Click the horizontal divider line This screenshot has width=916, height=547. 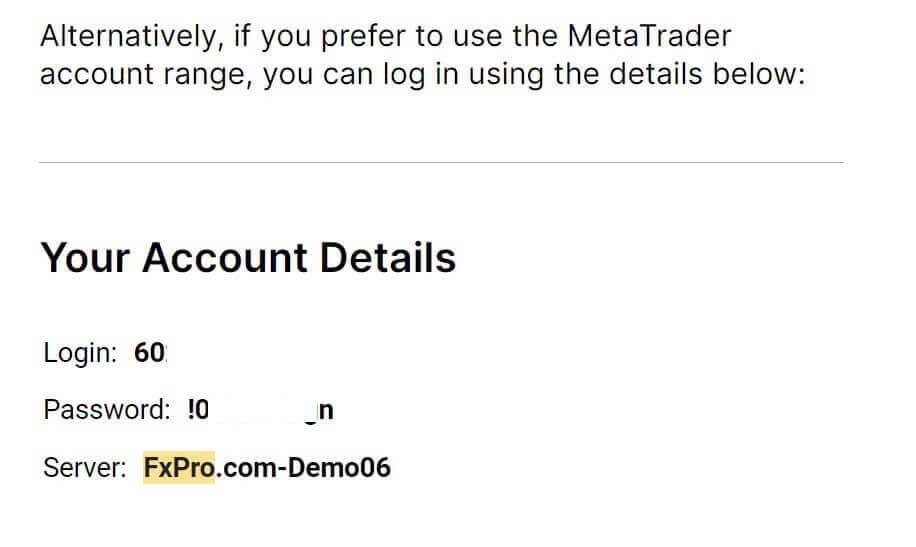click(441, 162)
